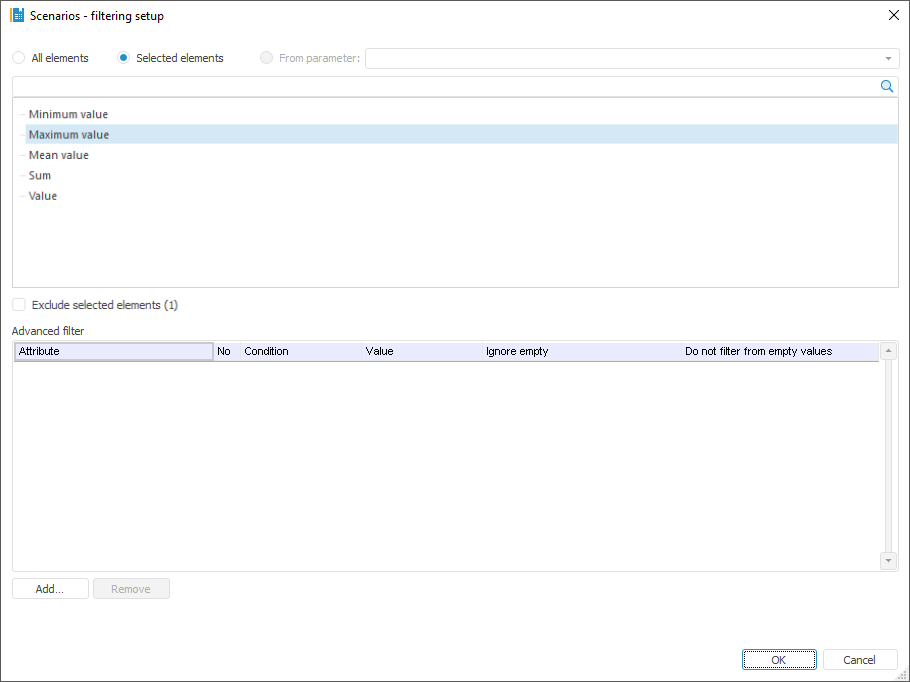The width and height of the screenshot is (910, 682).
Task: Click advanced filter scrollbar down arrow
Action: 889,561
